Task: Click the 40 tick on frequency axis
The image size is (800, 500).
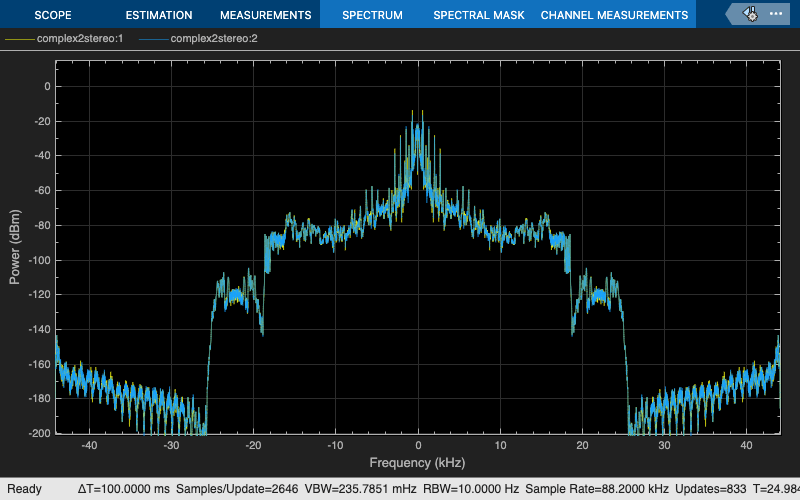Action: tap(746, 445)
